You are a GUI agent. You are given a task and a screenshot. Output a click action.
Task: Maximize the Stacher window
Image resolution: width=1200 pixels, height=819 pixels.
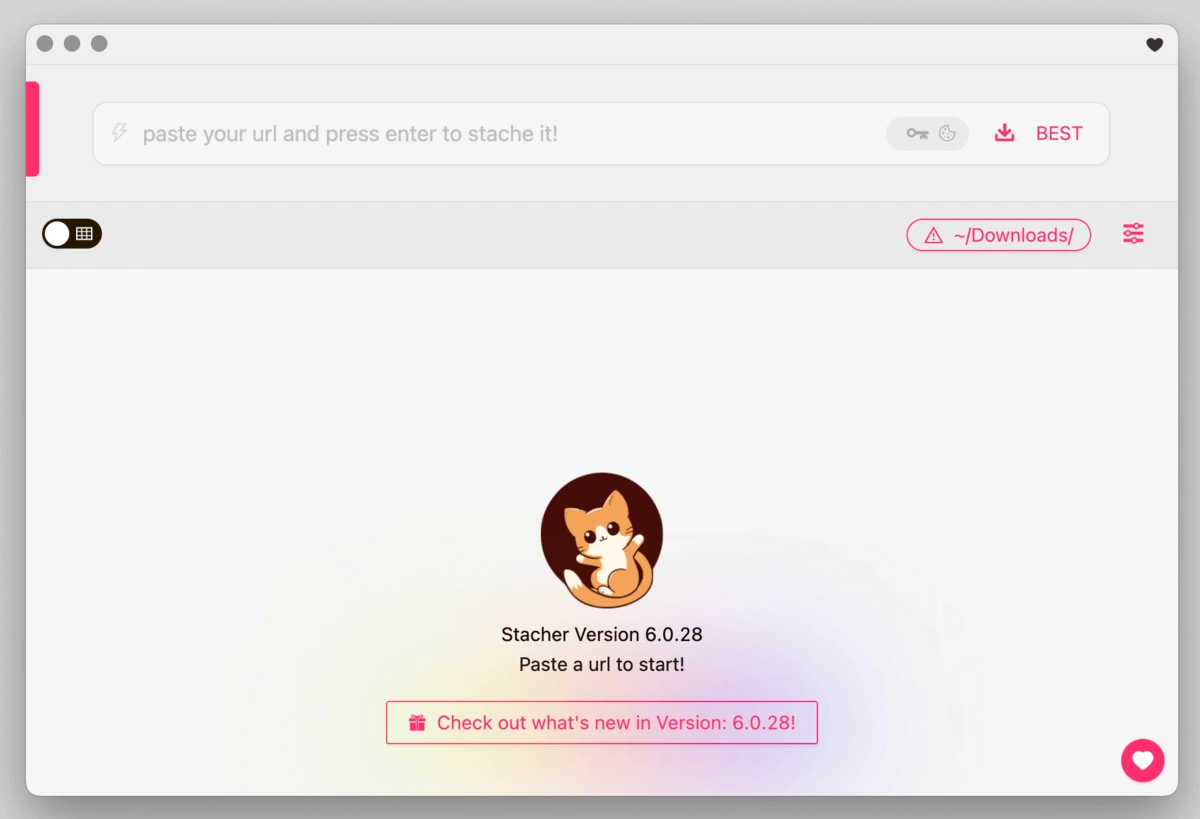click(99, 44)
